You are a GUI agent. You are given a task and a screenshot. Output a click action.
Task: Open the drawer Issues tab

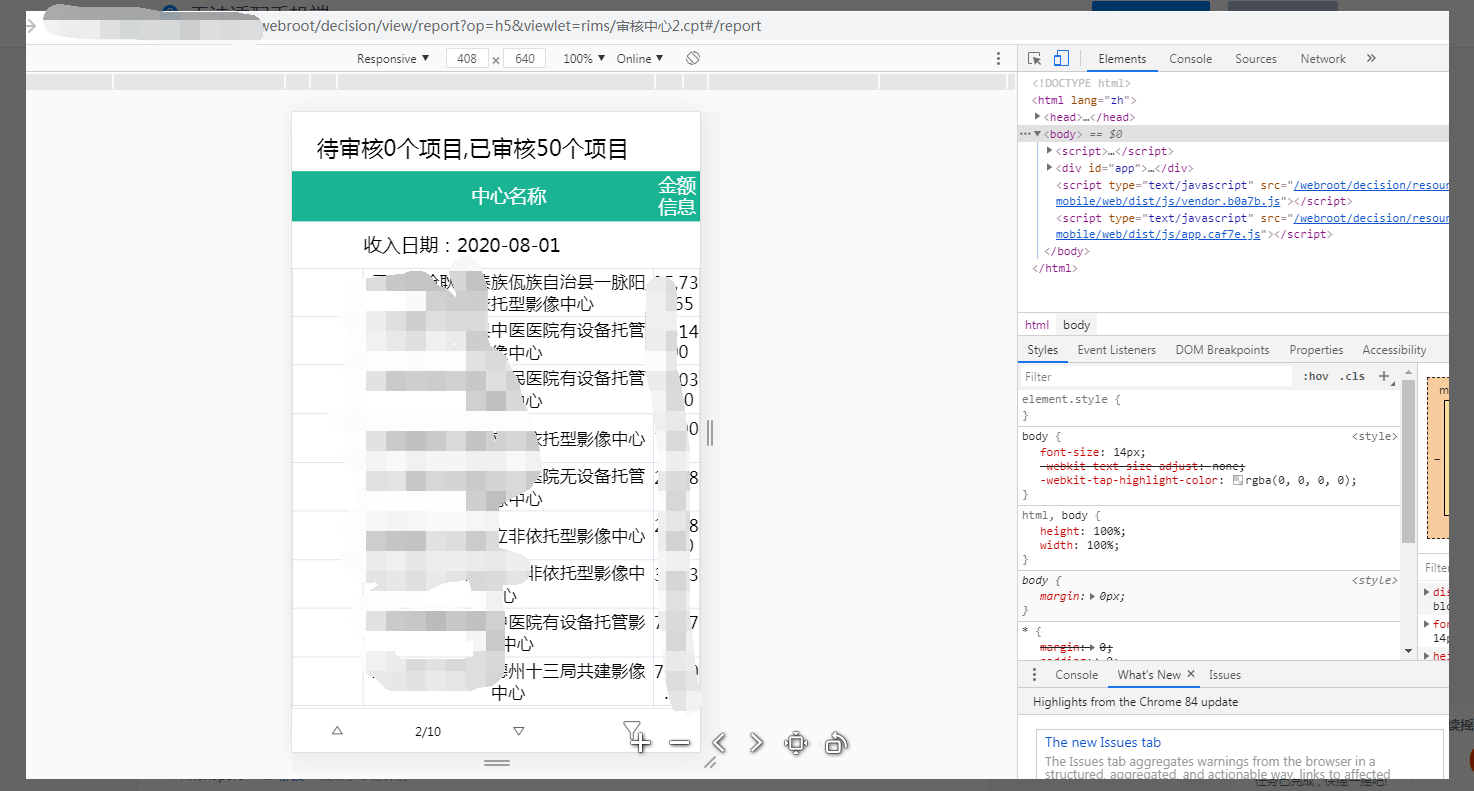click(x=1225, y=675)
